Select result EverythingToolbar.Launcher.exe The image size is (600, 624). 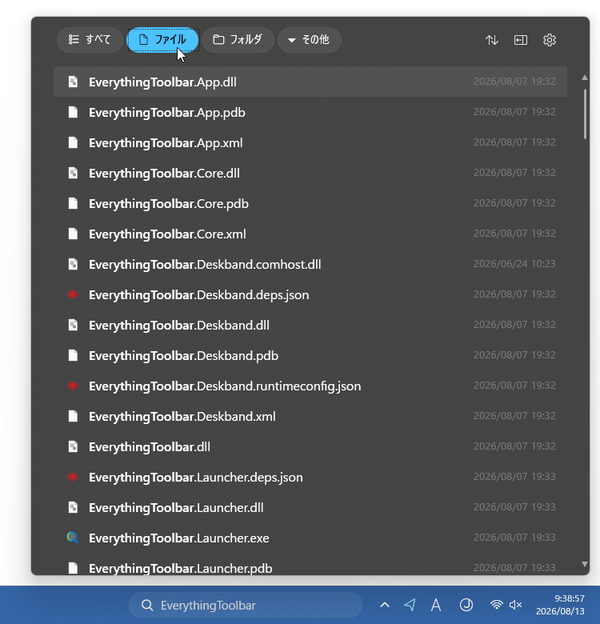click(x=310, y=538)
